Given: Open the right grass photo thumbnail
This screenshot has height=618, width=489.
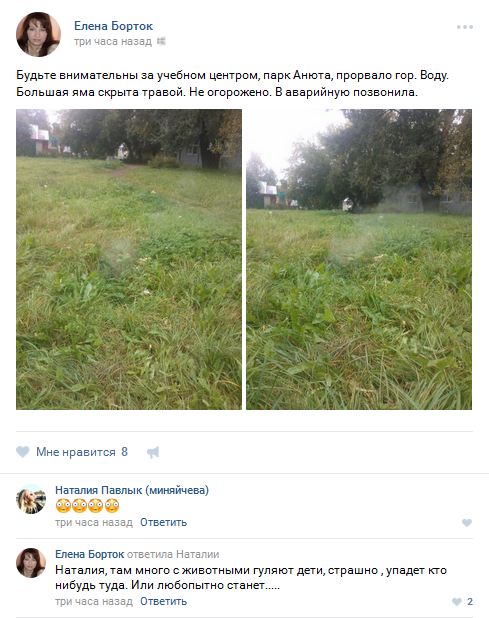Looking at the screenshot, I should [359, 259].
